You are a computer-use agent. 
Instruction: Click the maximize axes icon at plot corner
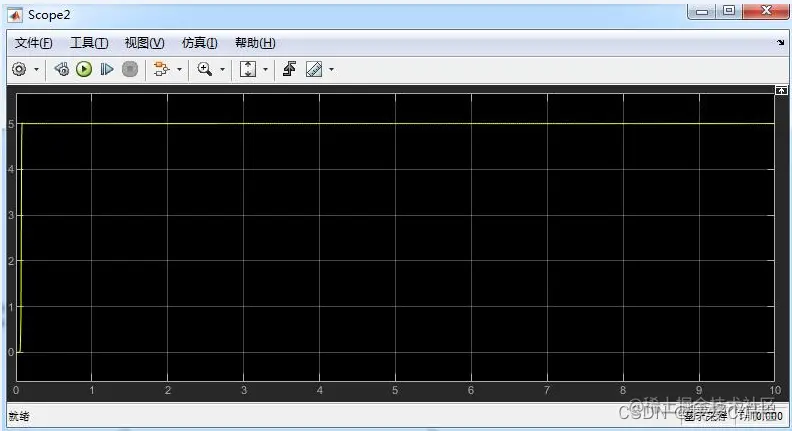(781, 90)
